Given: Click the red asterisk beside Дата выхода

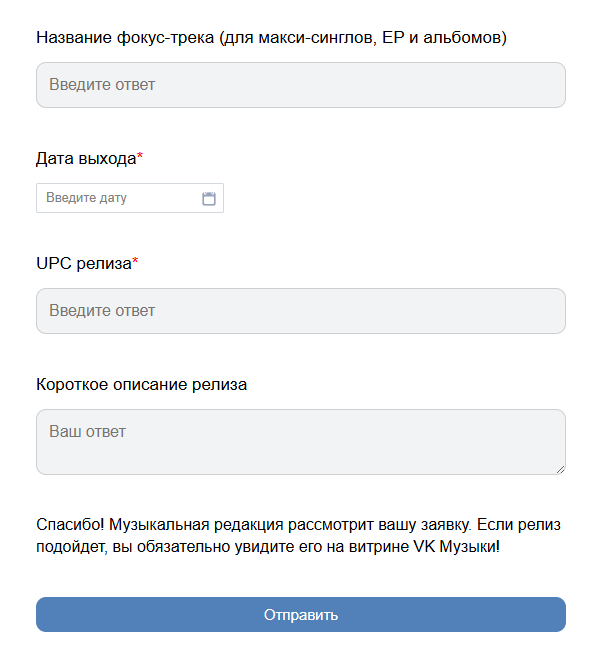Looking at the screenshot, I should (x=140, y=157).
